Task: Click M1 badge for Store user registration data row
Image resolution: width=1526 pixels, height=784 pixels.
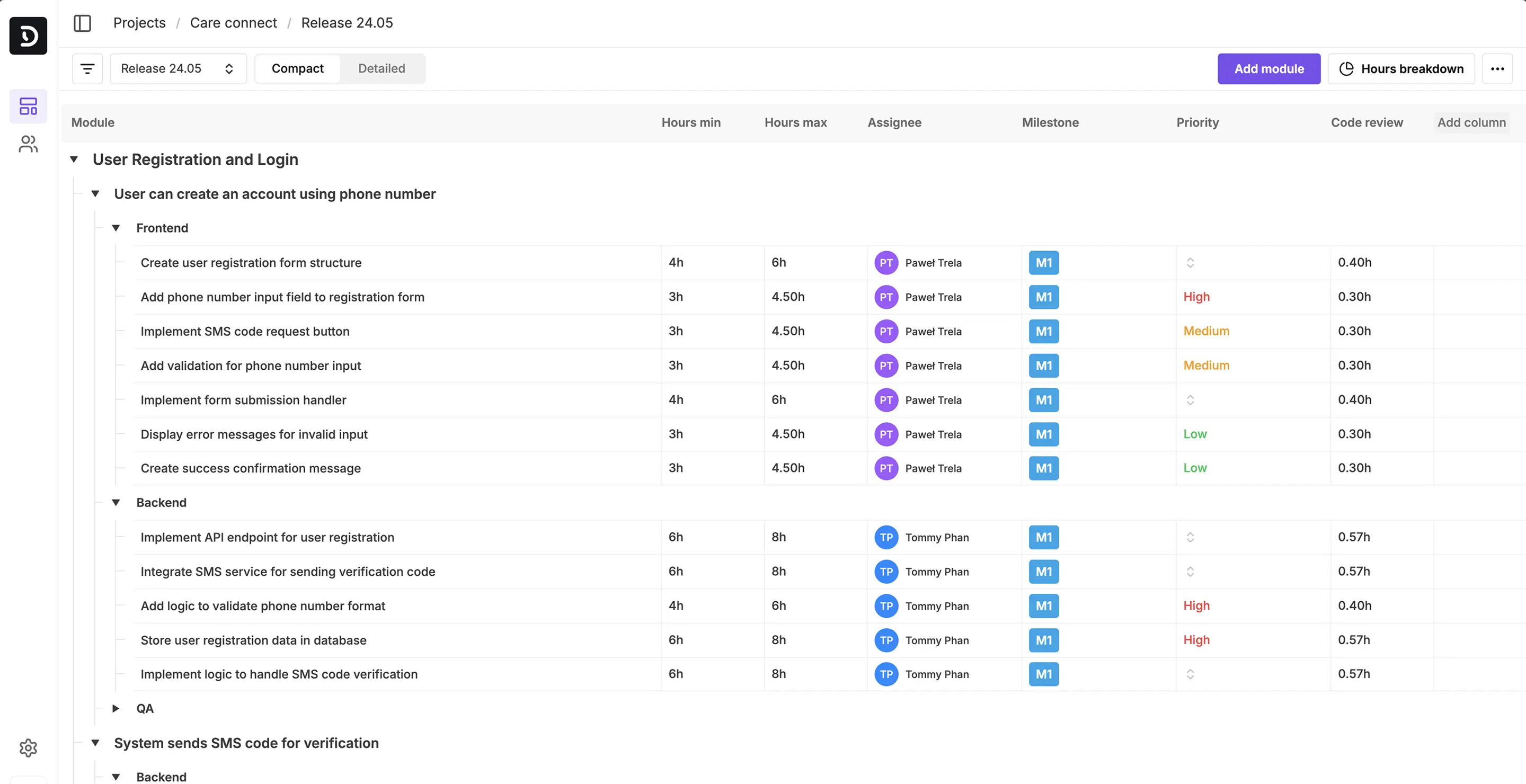Action: 1044,640
